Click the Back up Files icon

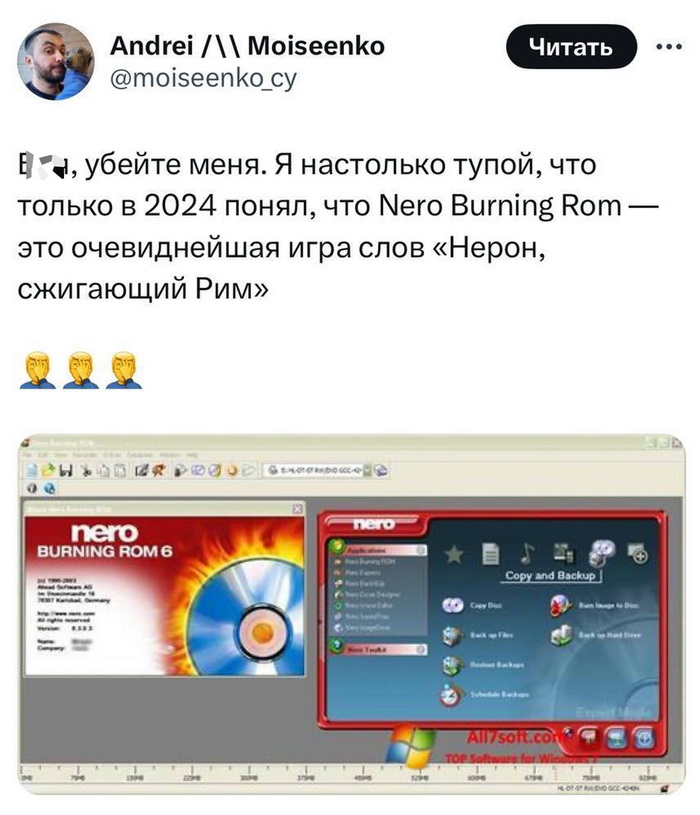point(452,635)
